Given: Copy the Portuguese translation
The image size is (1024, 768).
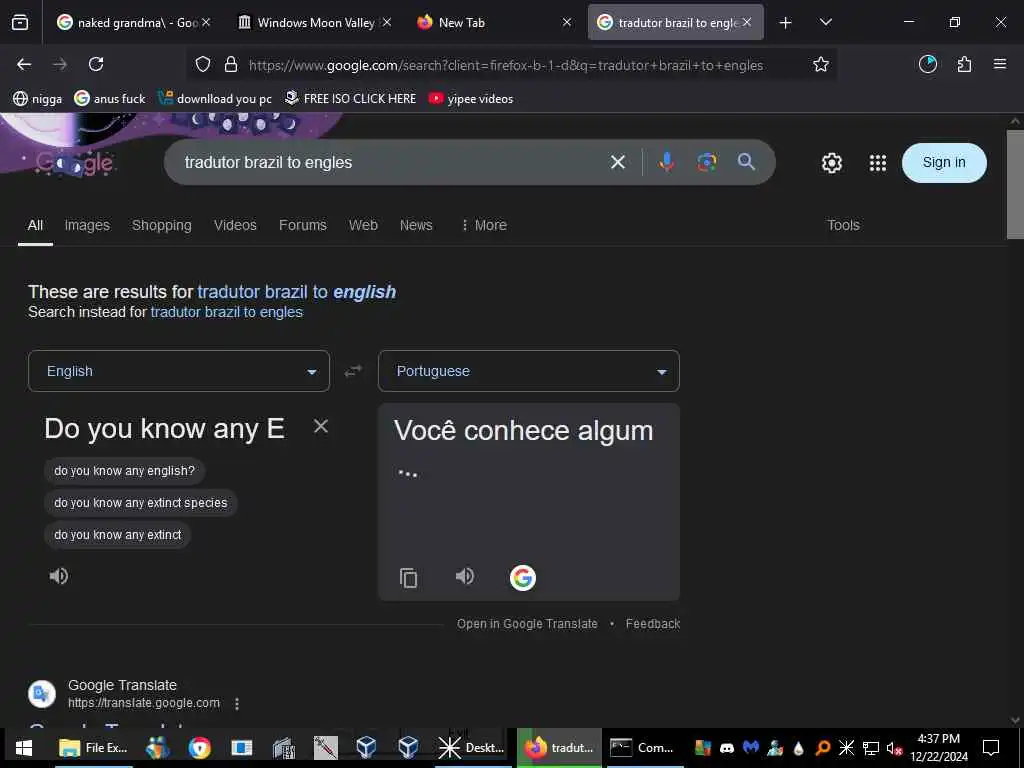Looking at the screenshot, I should (x=408, y=577).
